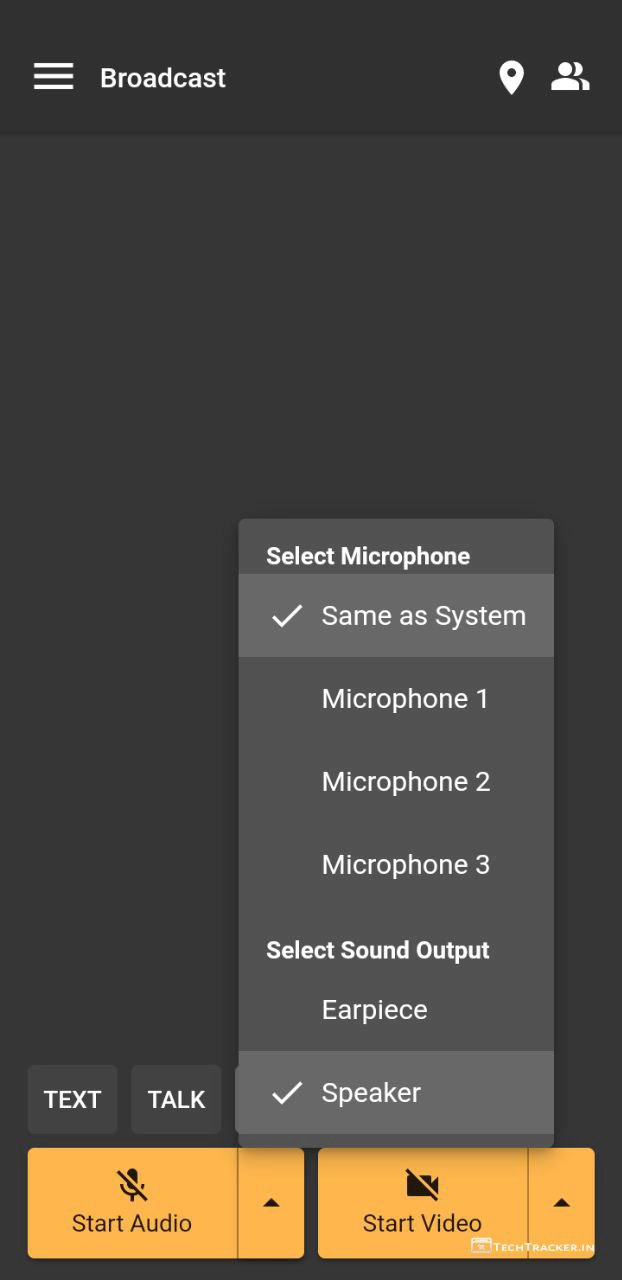Click the Start Audio label
The height and width of the screenshot is (1280, 622).
click(132, 1223)
